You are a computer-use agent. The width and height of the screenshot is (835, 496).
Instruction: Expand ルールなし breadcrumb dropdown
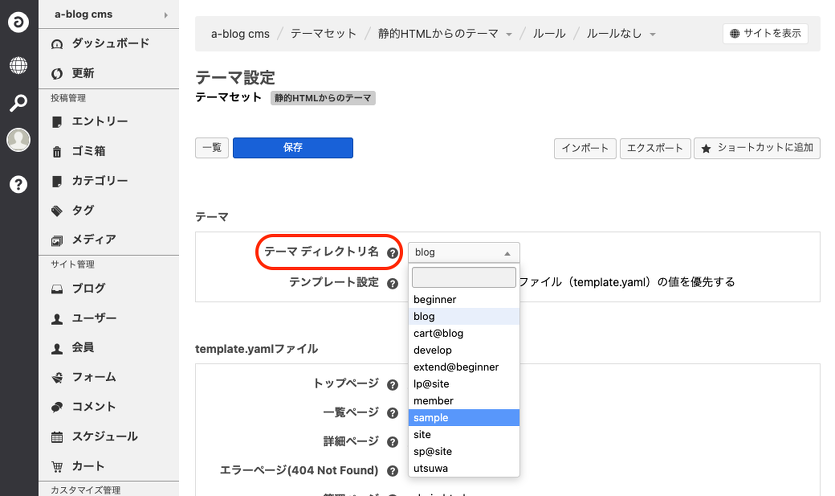pos(652,34)
